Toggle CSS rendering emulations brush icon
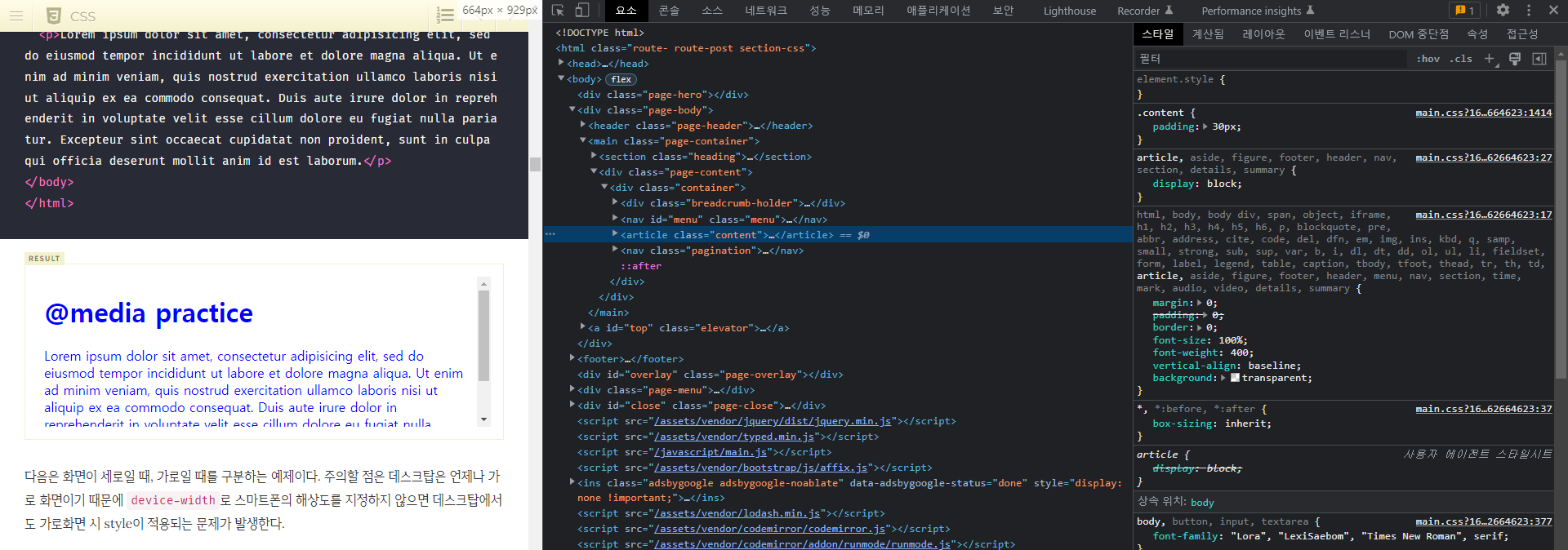 (x=1515, y=59)
